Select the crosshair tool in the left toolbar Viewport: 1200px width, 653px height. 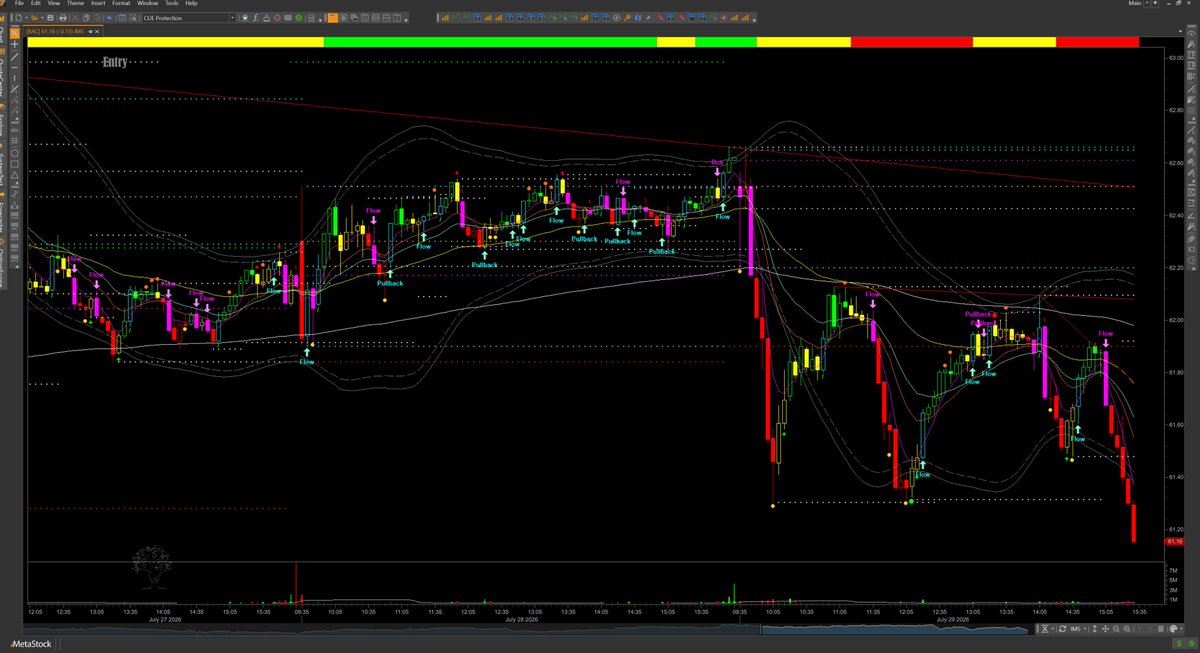[14, 44]
